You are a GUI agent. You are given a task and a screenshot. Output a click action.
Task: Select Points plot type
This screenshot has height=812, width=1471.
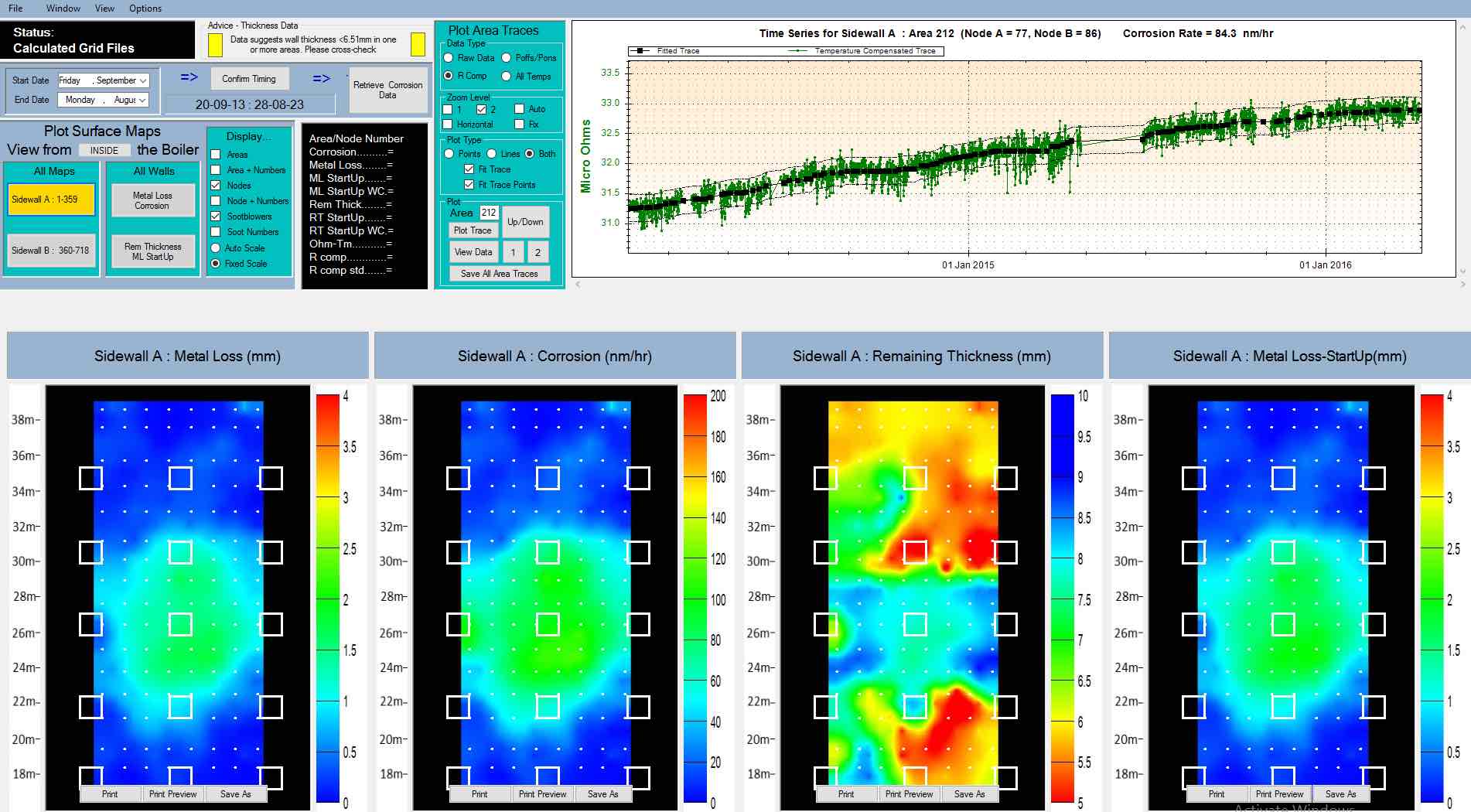tap(449, 154)
